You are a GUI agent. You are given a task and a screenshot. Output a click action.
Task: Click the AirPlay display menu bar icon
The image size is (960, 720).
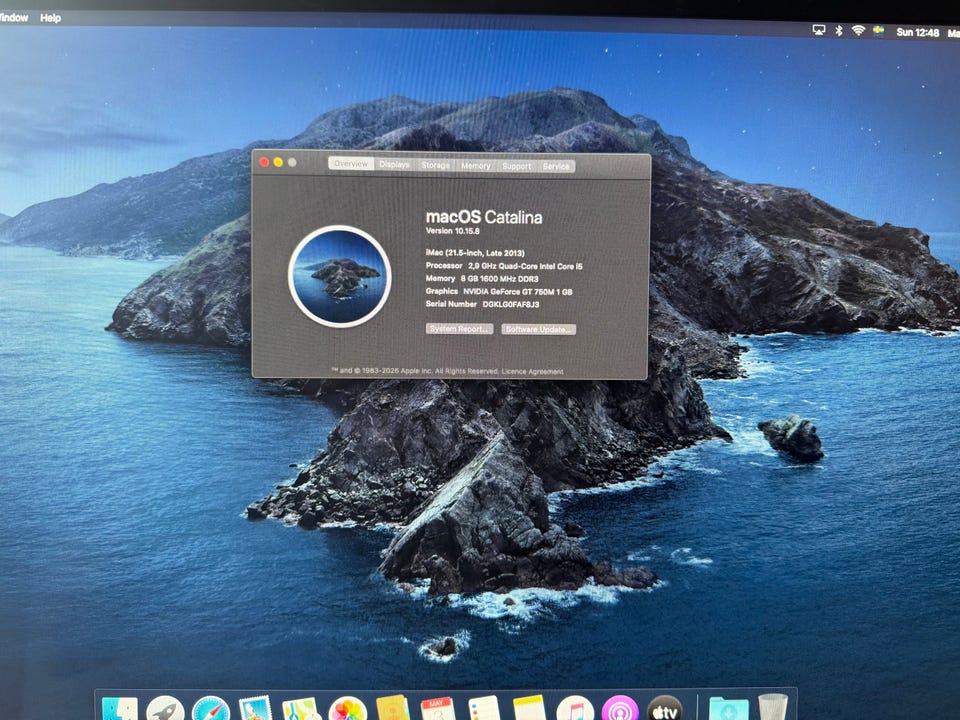(819, 30)
